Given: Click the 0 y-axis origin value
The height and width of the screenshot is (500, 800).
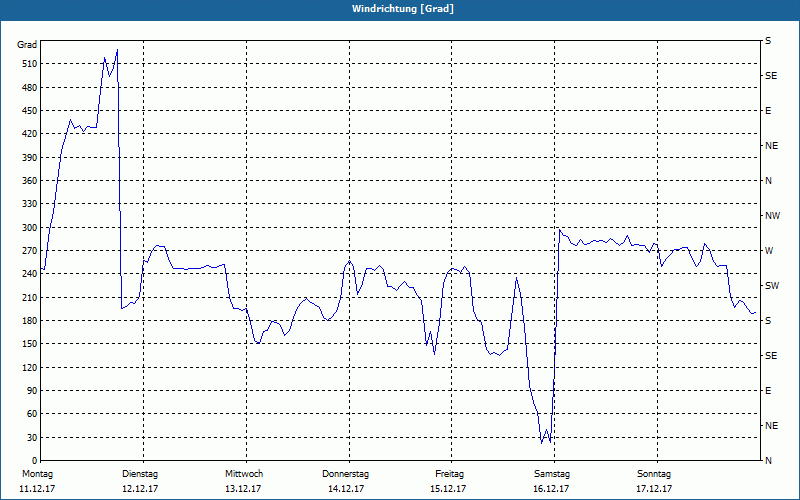Looking at the screenshot, I should (x=34, y=460).
